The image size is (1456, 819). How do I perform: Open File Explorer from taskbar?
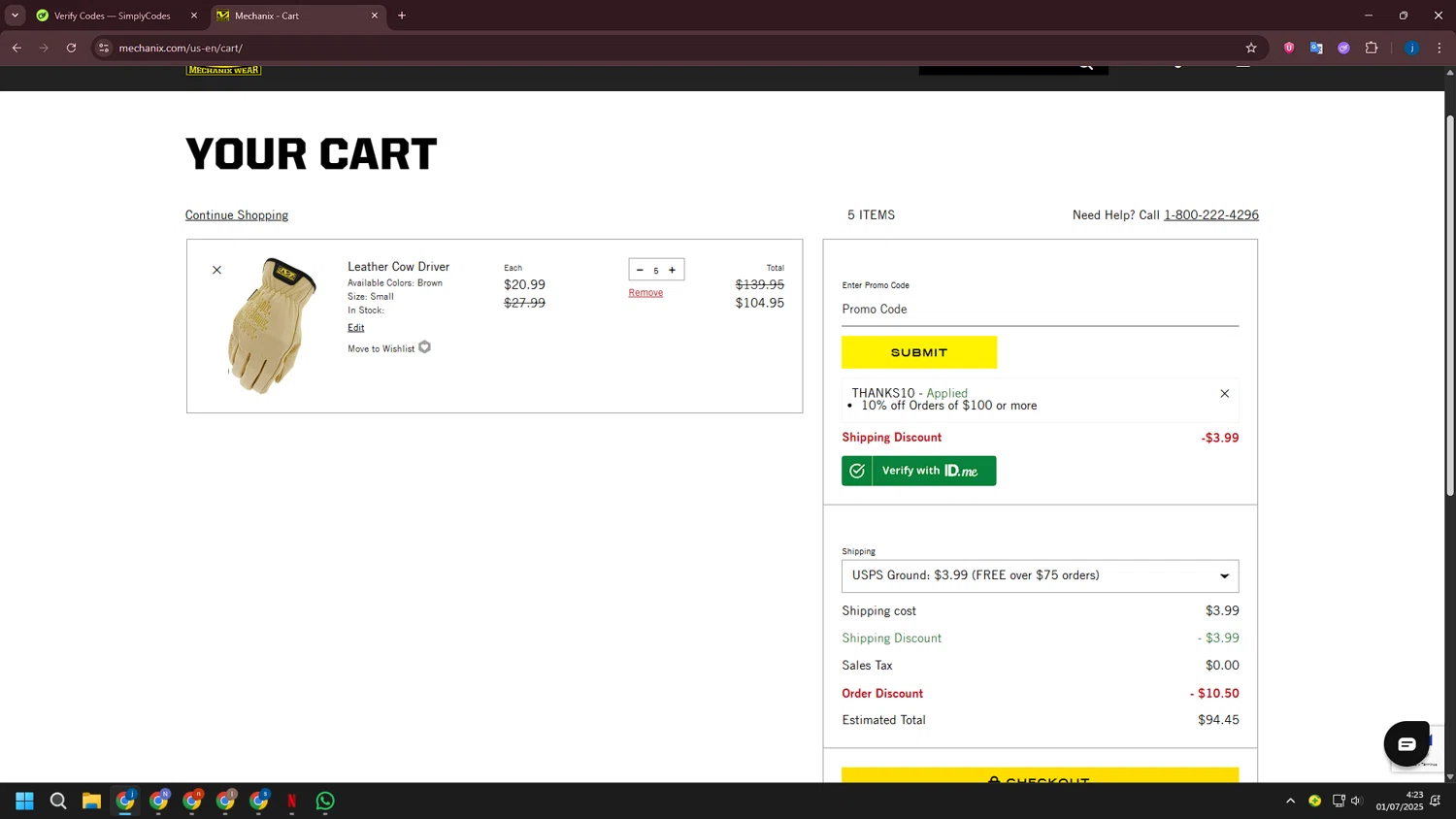pyautogui.click(x=91, y=801)
